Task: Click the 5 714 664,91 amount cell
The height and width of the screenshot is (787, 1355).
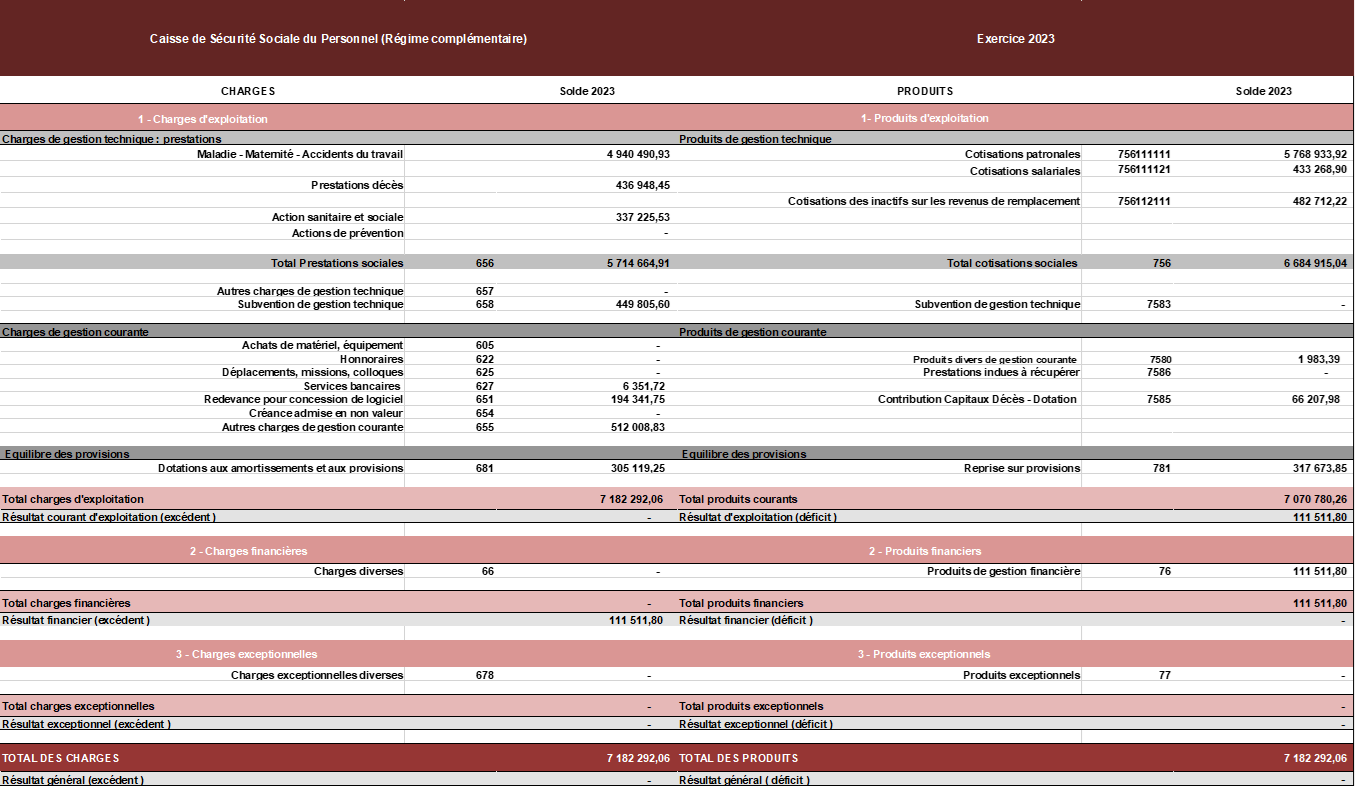Action: [637, 263]
